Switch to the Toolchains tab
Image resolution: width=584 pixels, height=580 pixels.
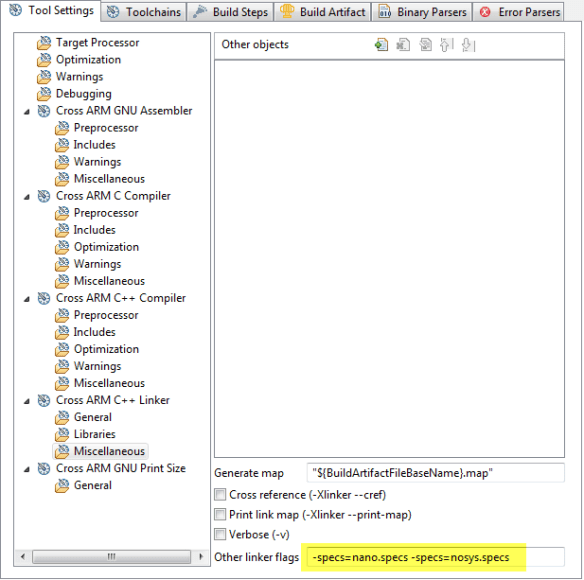(143, 12)
